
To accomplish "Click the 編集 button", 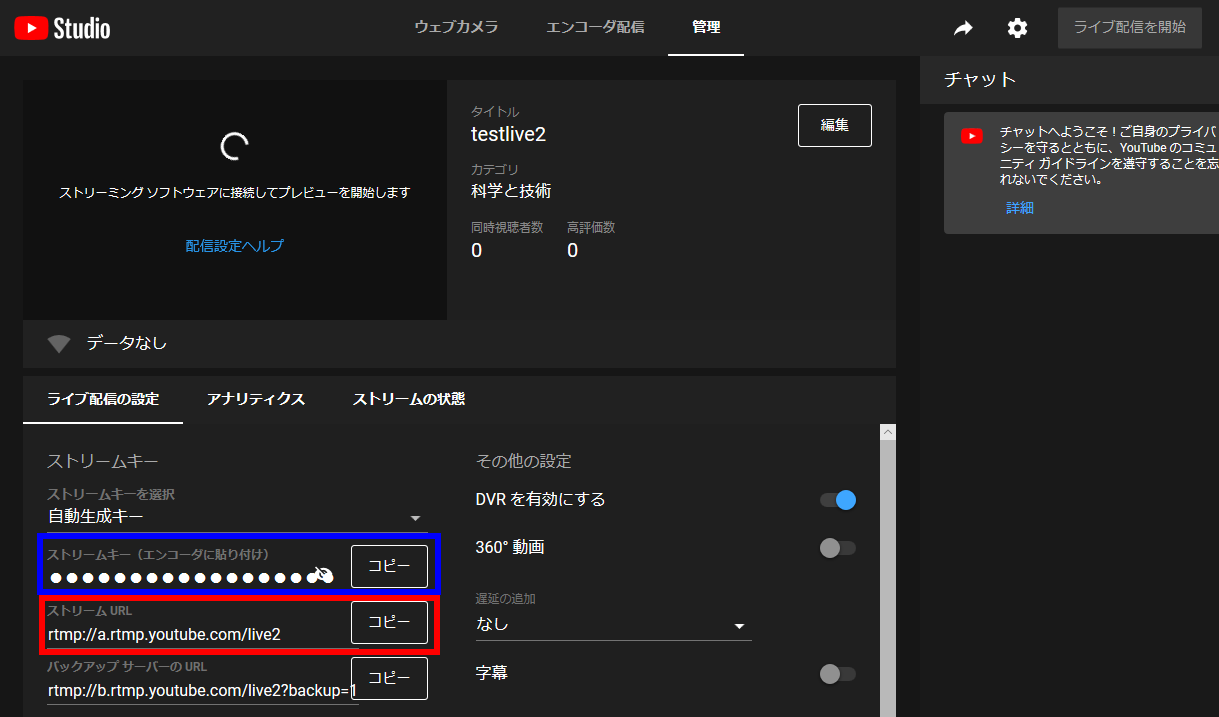I will (835, 125).
